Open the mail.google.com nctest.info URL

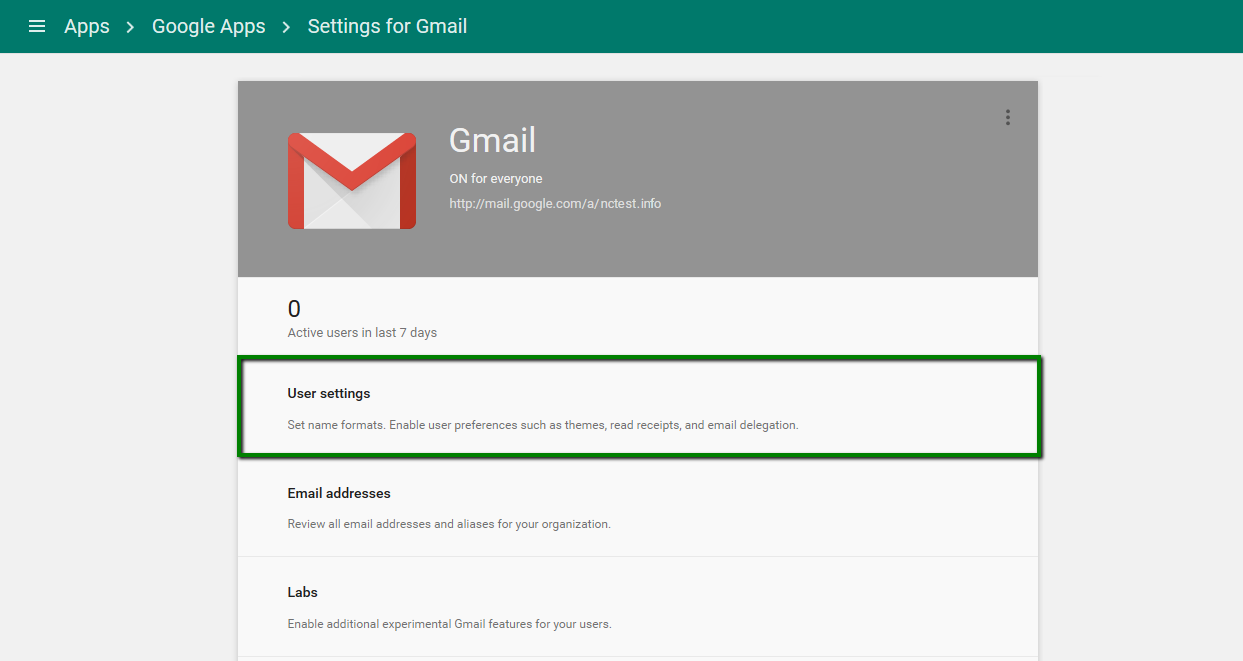[x=555, y=203]
